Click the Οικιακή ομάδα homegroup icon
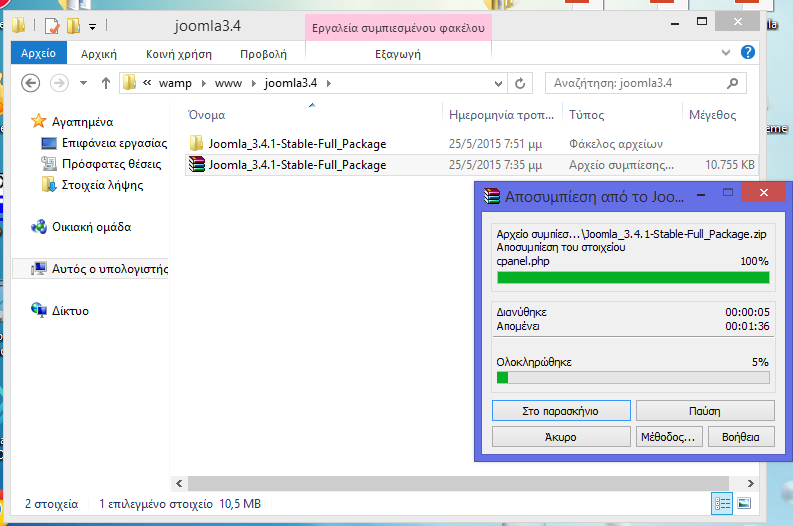This screenshot has width=793, height=526. (x=39, y=227)
